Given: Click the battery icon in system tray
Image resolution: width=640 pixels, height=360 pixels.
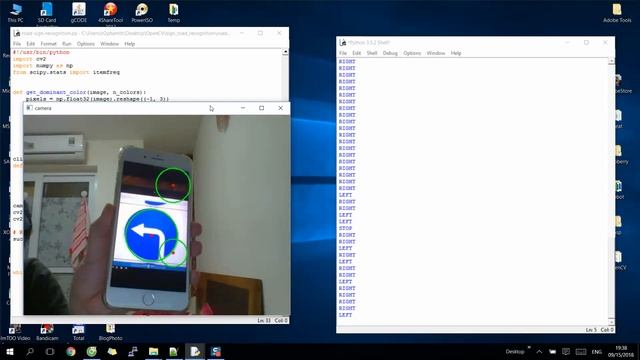Looking at the screenshot, I should [x=552, y=351].
